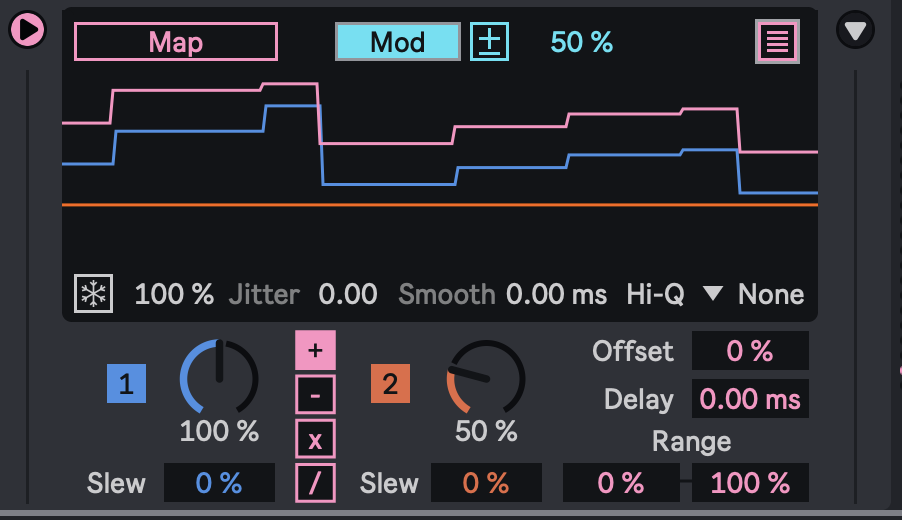Screen dimensions: 902x520
Task: Expand the round down-triangle menu
Action: [854, 31]
